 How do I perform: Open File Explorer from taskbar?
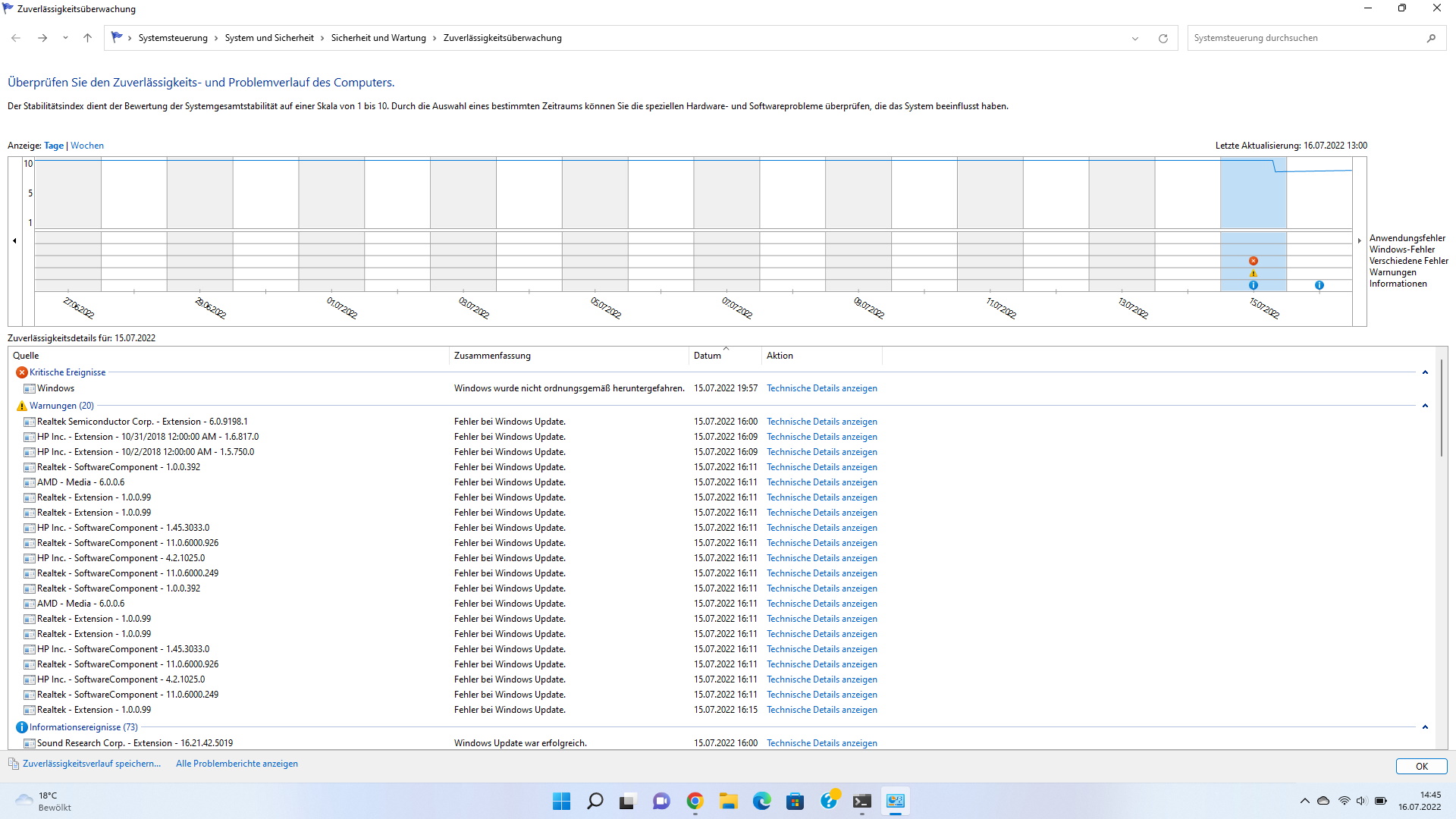pyautogui.click(x=728, y=801)
